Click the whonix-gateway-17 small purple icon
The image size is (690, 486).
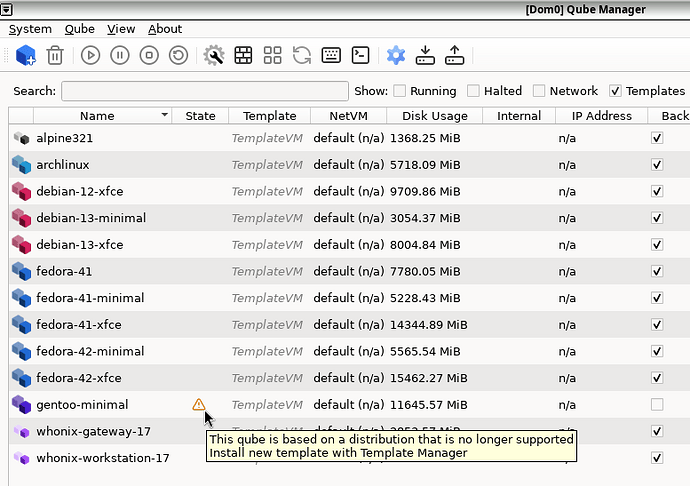click(x=21, y=431)
